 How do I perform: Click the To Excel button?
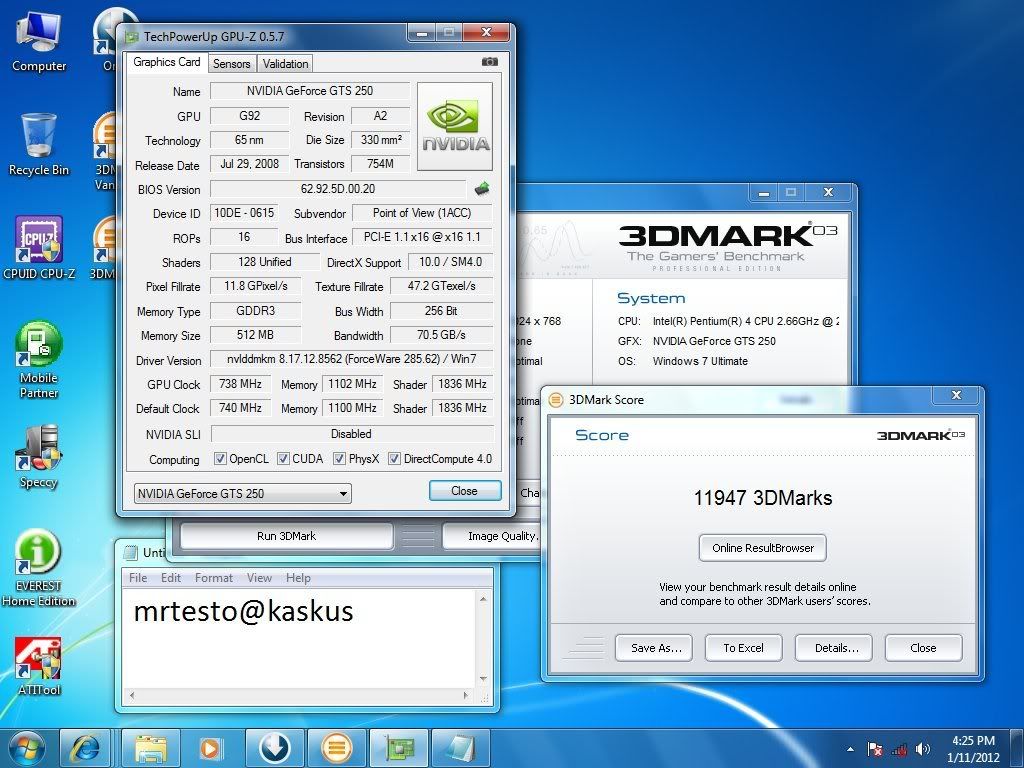744,648
